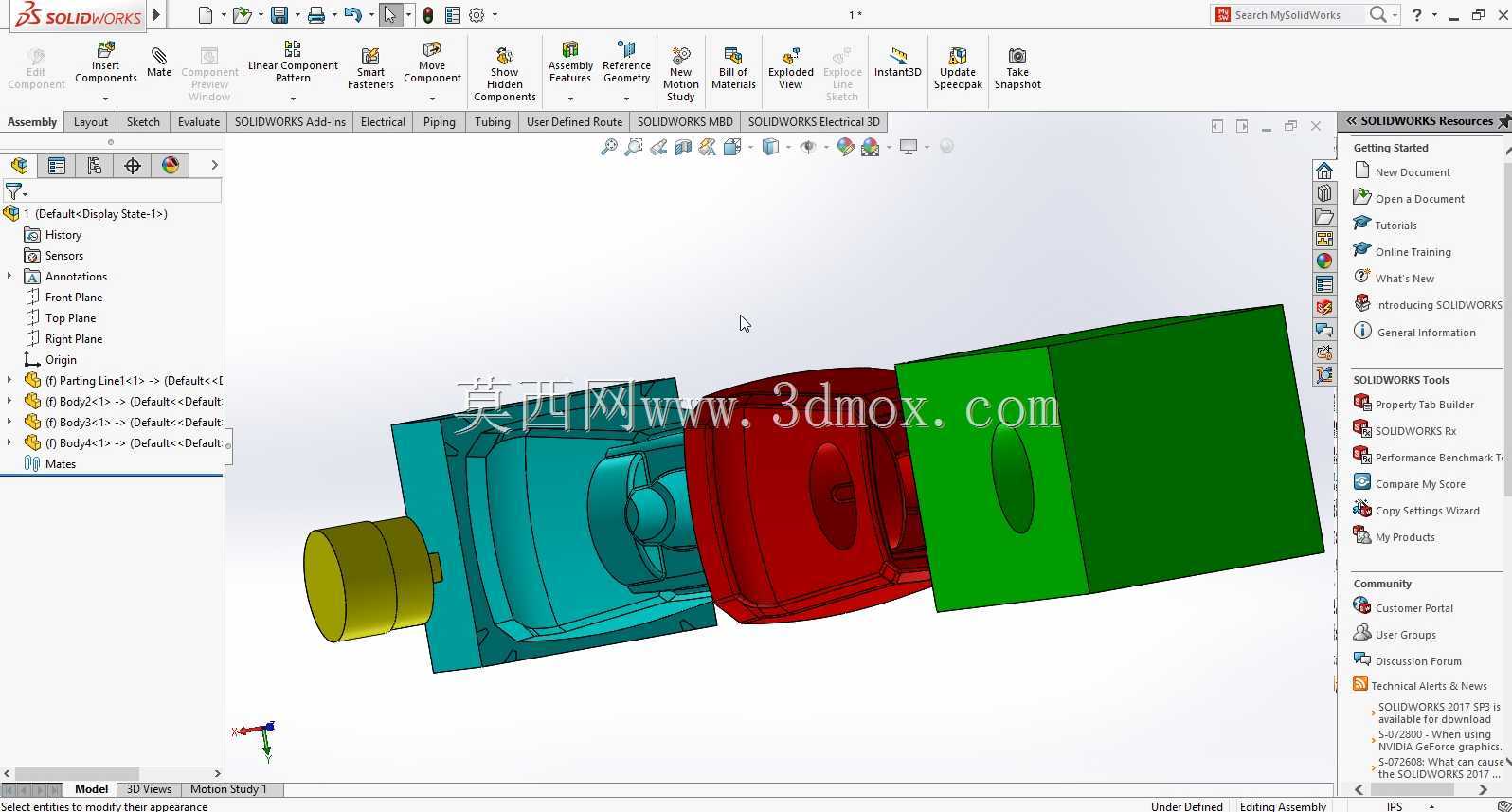This screenshot has height=812, width=1512.
Task: Switch to 3D Views tab
Action: (149, 789)
